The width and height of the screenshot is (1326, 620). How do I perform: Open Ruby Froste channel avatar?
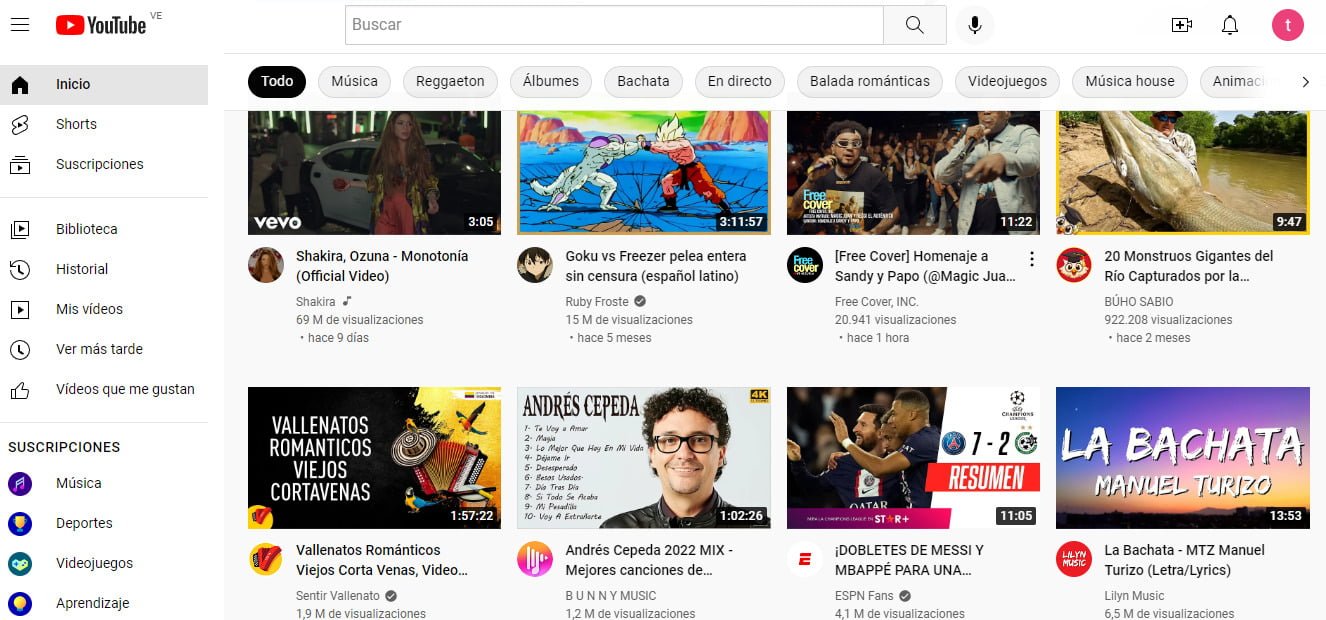535,265
